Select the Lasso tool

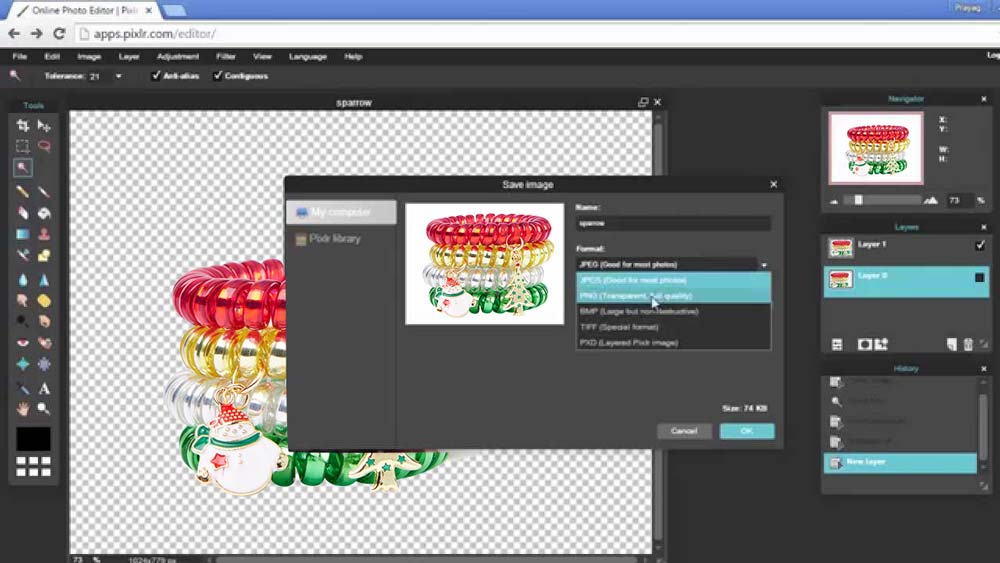pos(44,146)
